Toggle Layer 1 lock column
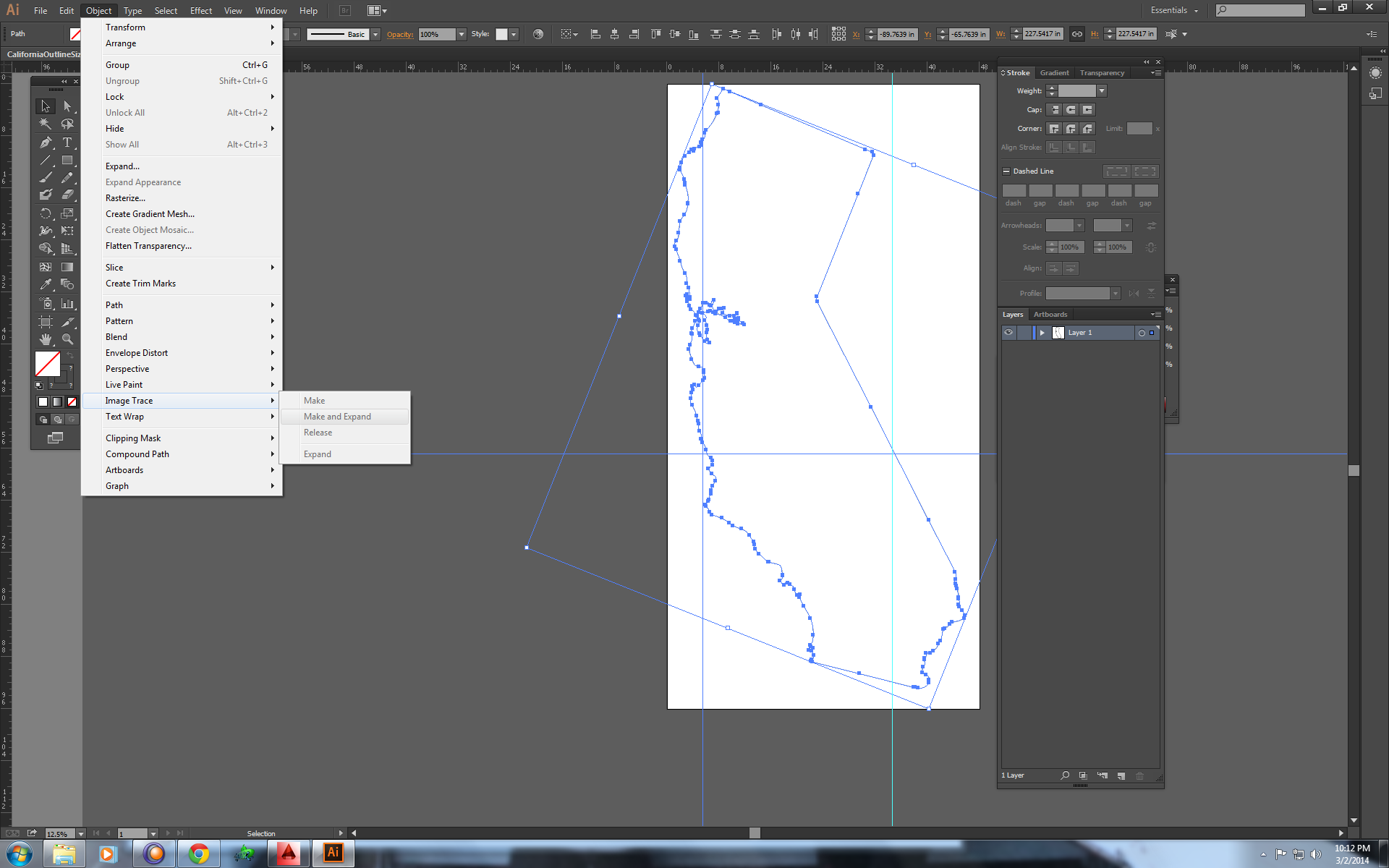1389x868 pixels. [1024, 333]
